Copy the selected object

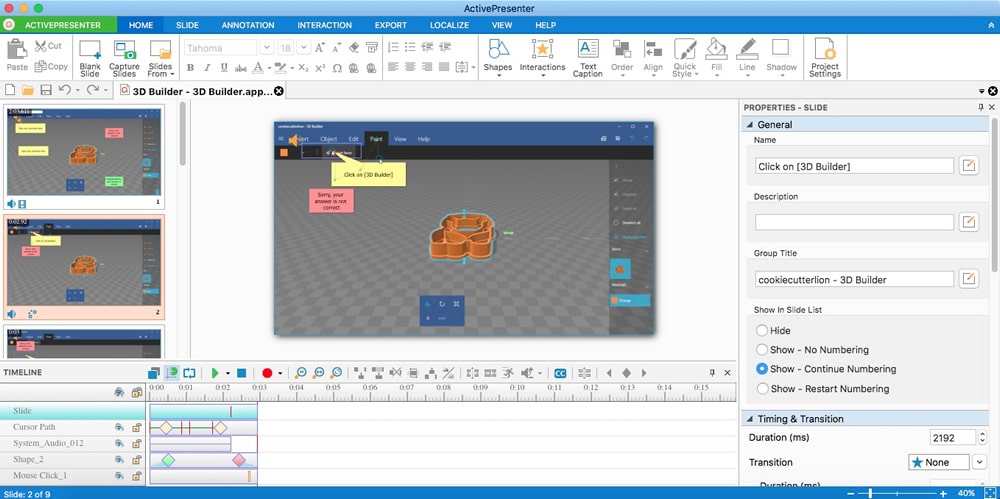[50, 66]
